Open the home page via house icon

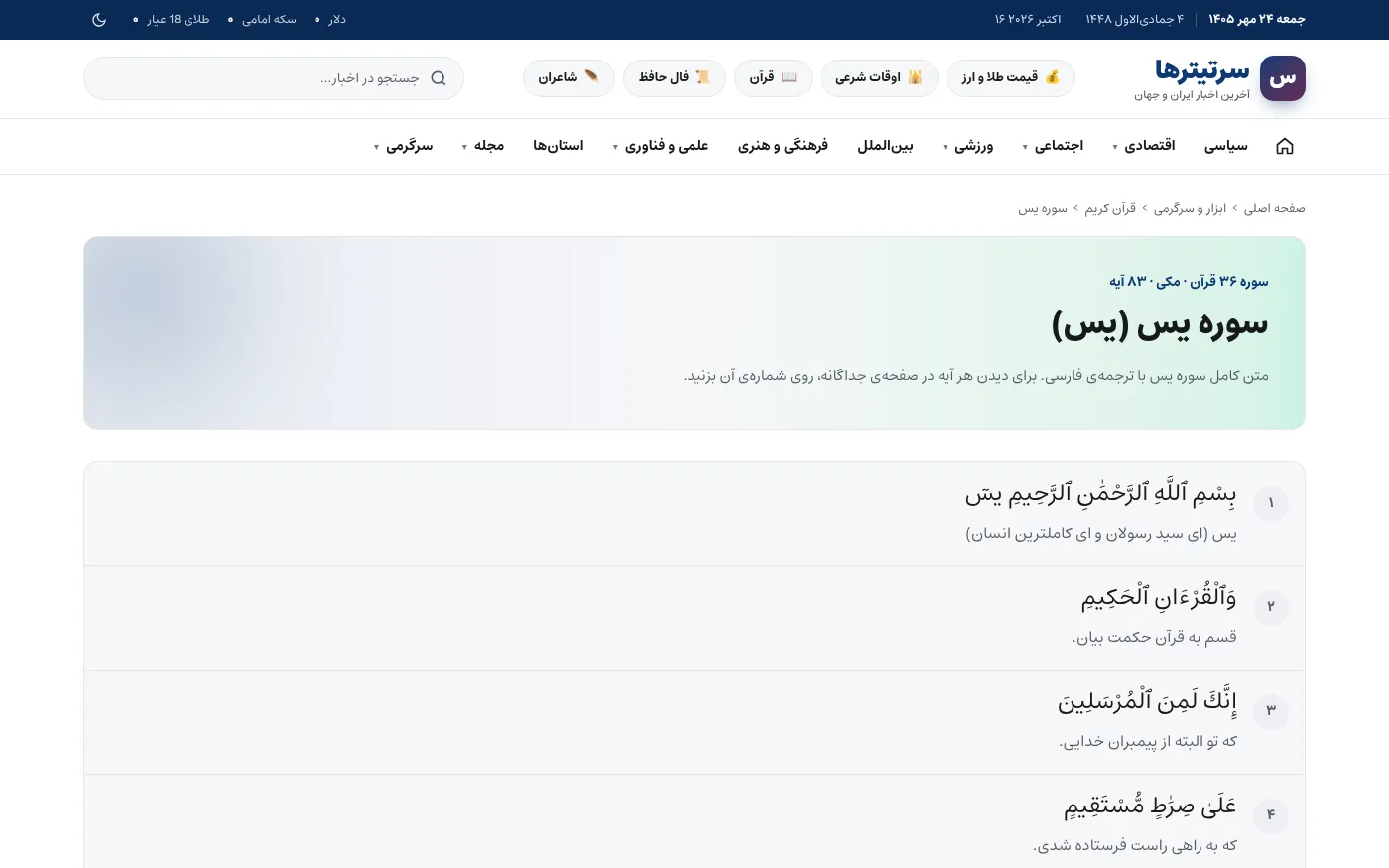point(1285,146)
